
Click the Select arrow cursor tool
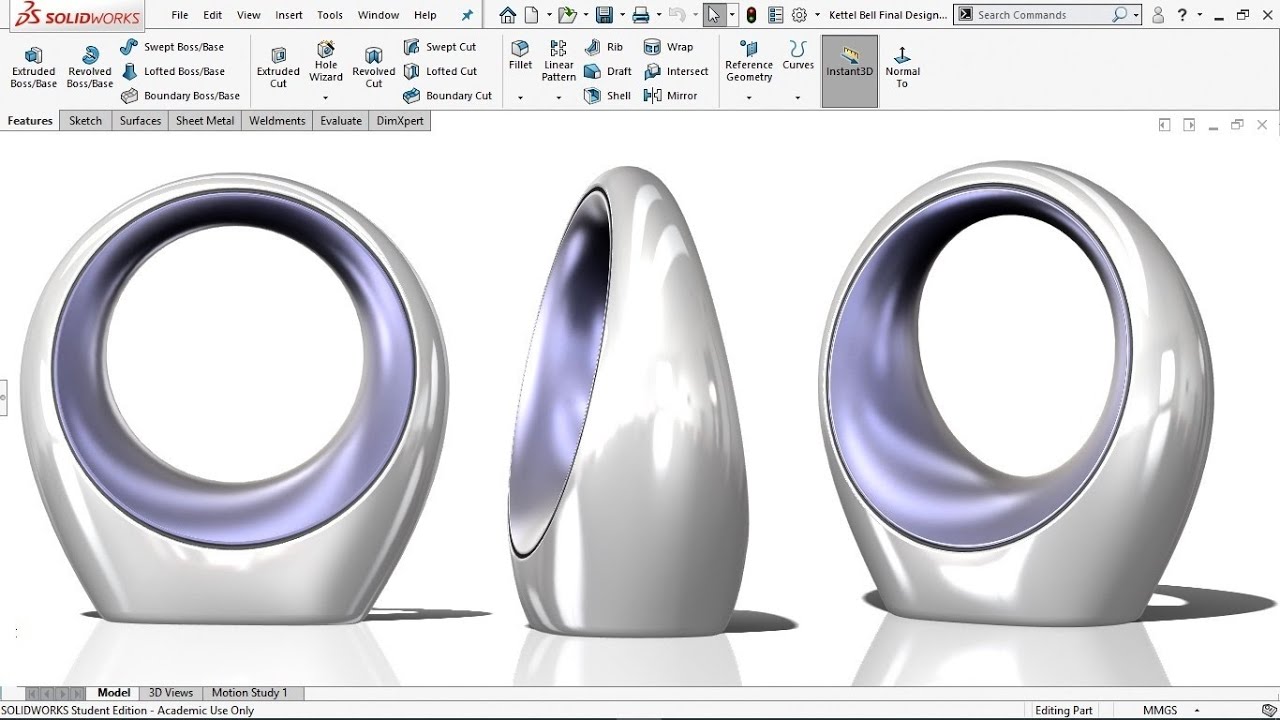(x=713, y=15)
